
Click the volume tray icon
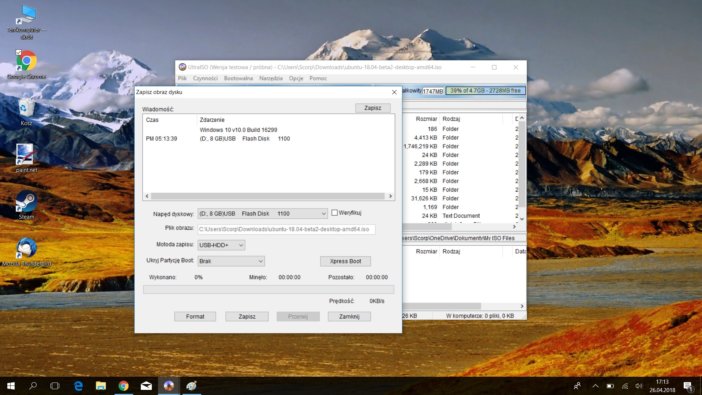(639, 386)
